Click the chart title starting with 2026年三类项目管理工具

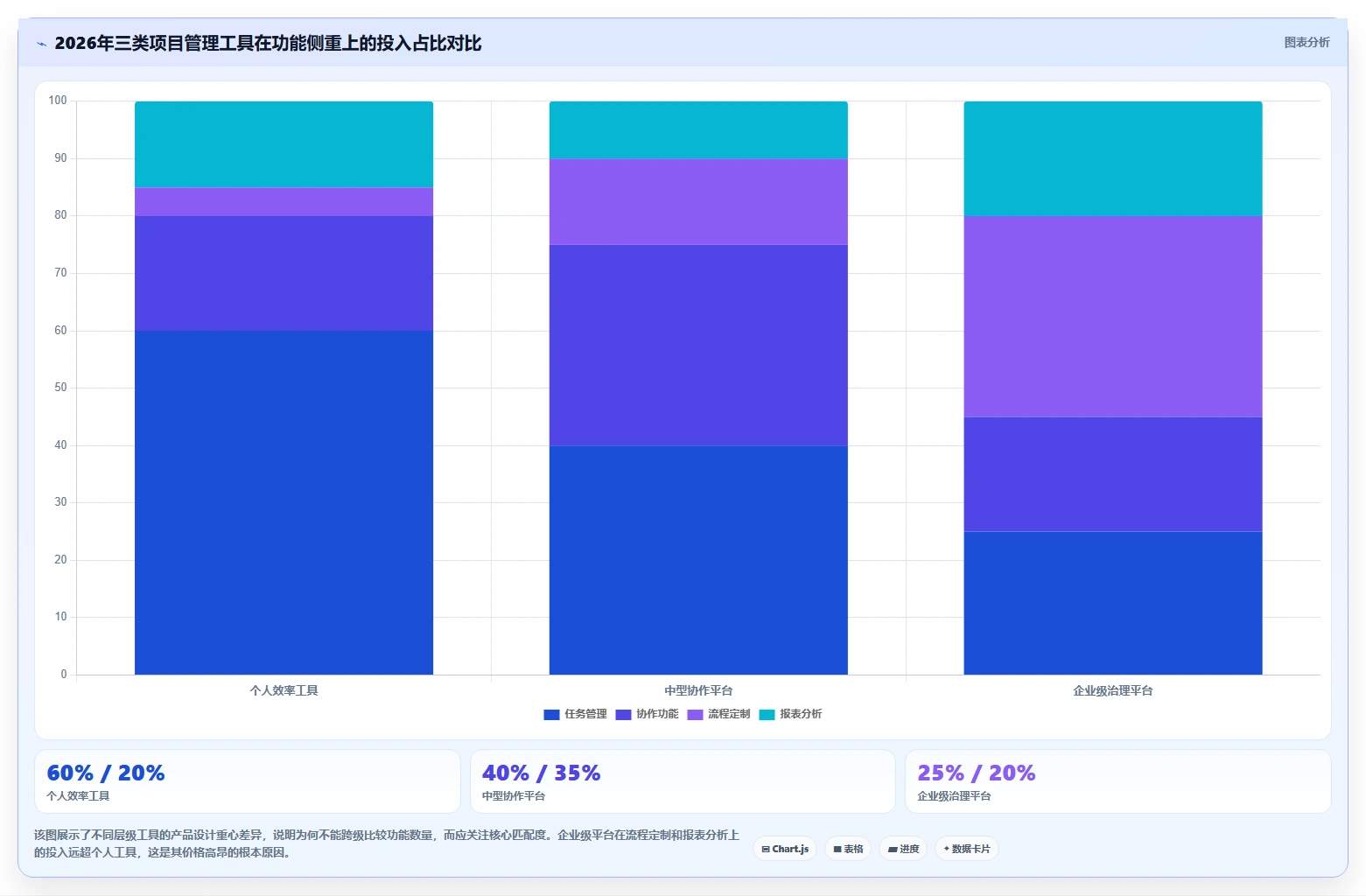[x=268, y=43]
